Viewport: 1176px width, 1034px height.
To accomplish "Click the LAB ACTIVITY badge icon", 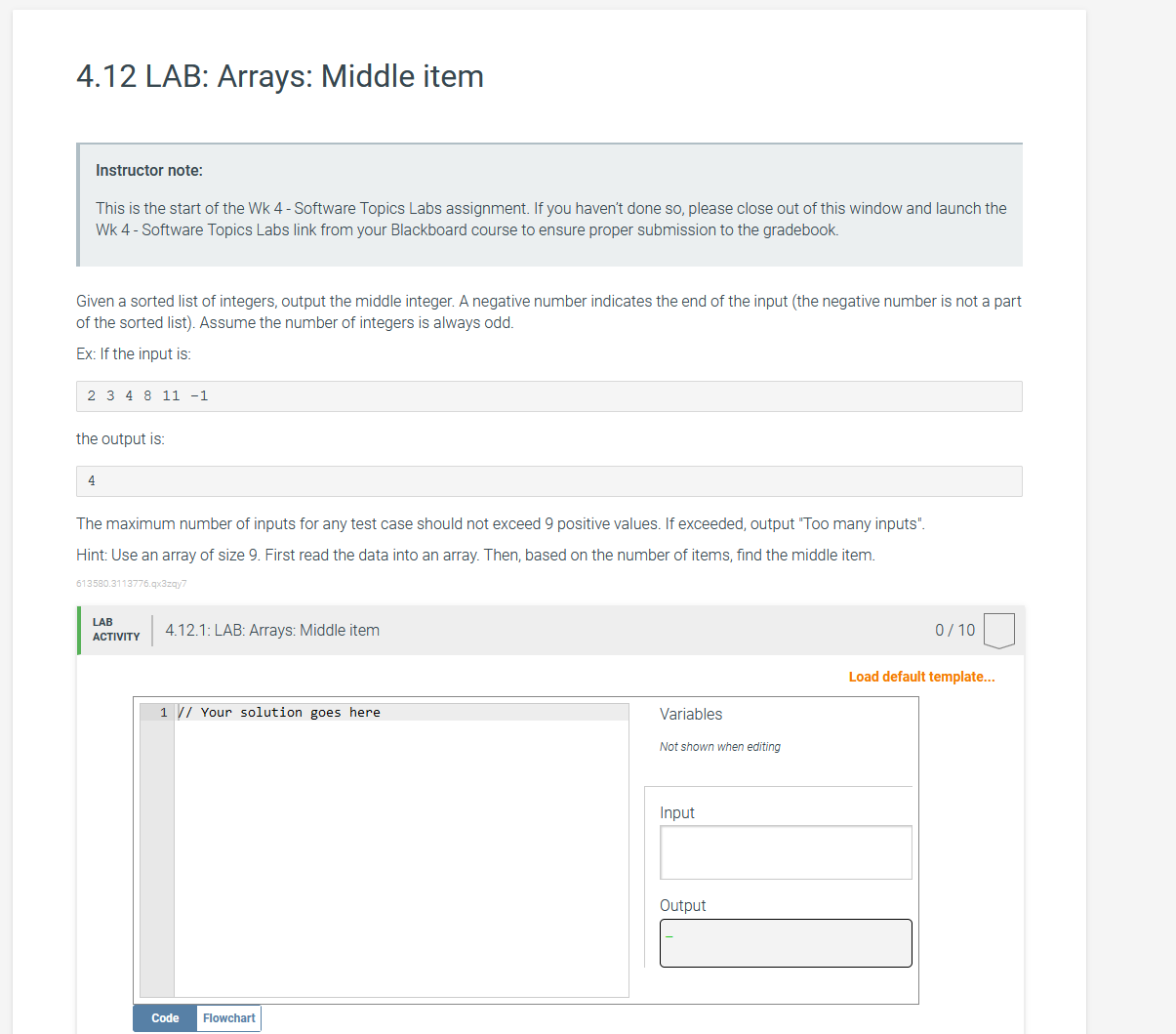I will tap(115, 630).
